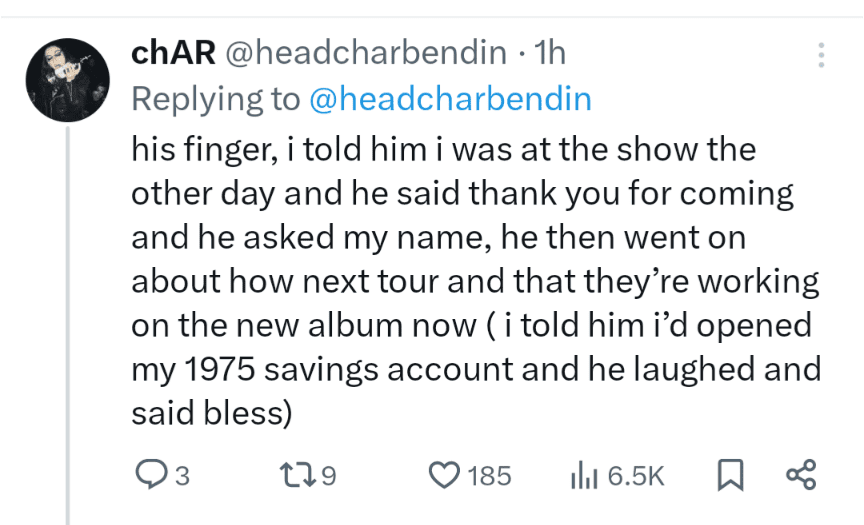Click the reply speech bubble icon
This screenshot has width=864, height=525.
151,475
